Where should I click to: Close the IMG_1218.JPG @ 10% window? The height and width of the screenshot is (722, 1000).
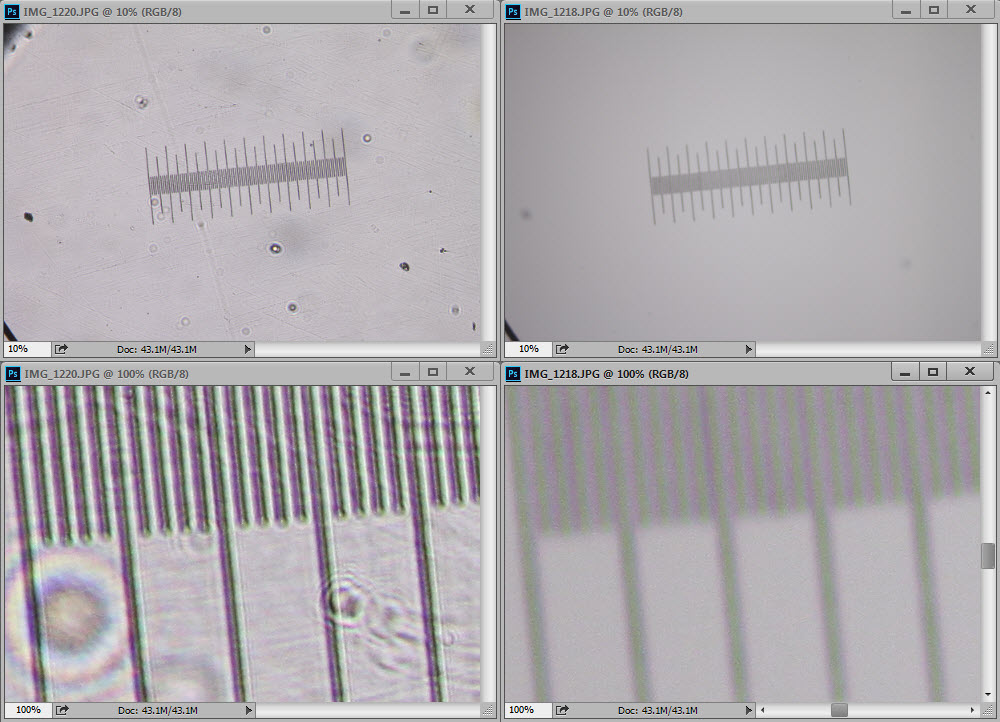(971, 10)
